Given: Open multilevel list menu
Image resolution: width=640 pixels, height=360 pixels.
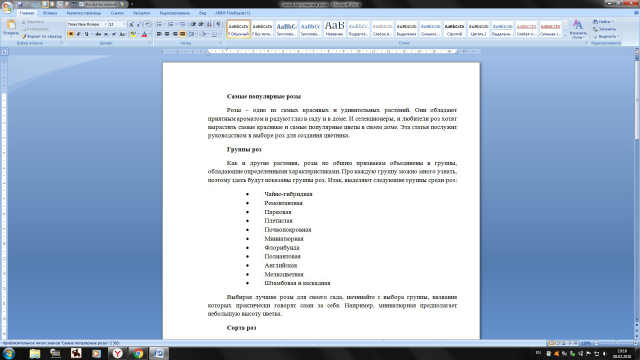Looking at the screenshot, I should point(184,24).
